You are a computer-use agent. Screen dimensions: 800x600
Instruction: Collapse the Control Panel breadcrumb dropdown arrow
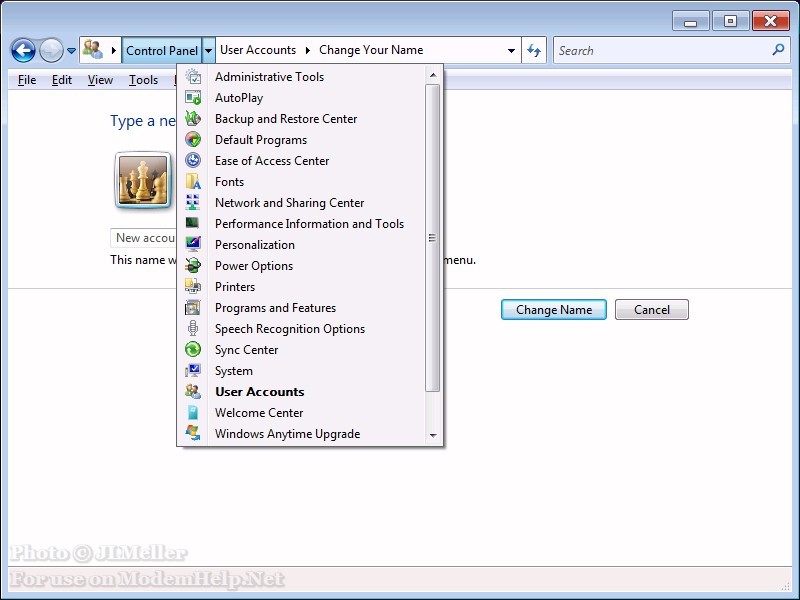[208, 51]
